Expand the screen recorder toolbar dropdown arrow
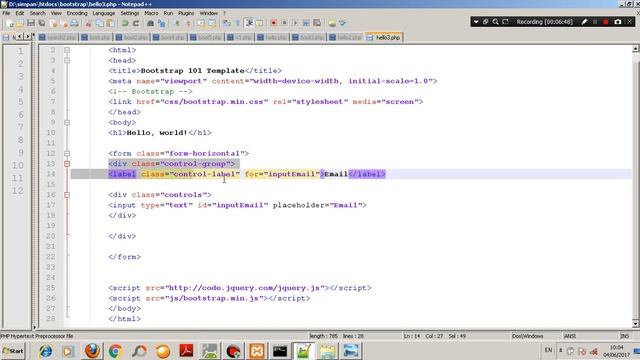 476,22
